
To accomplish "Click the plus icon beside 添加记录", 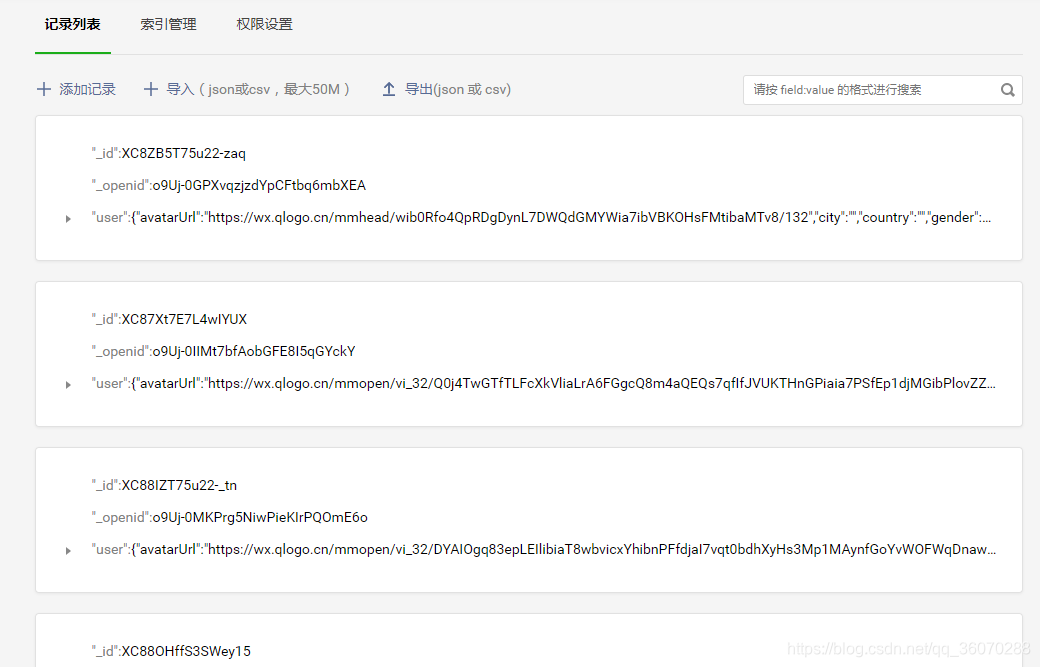I will point(44,89).
